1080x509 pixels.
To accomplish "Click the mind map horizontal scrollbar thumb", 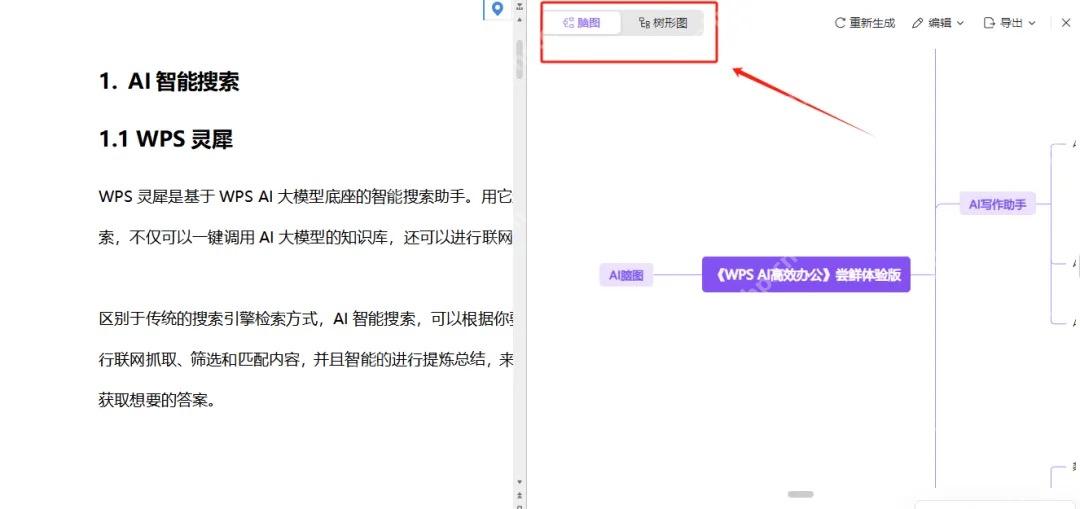I will tap(800, 495).
